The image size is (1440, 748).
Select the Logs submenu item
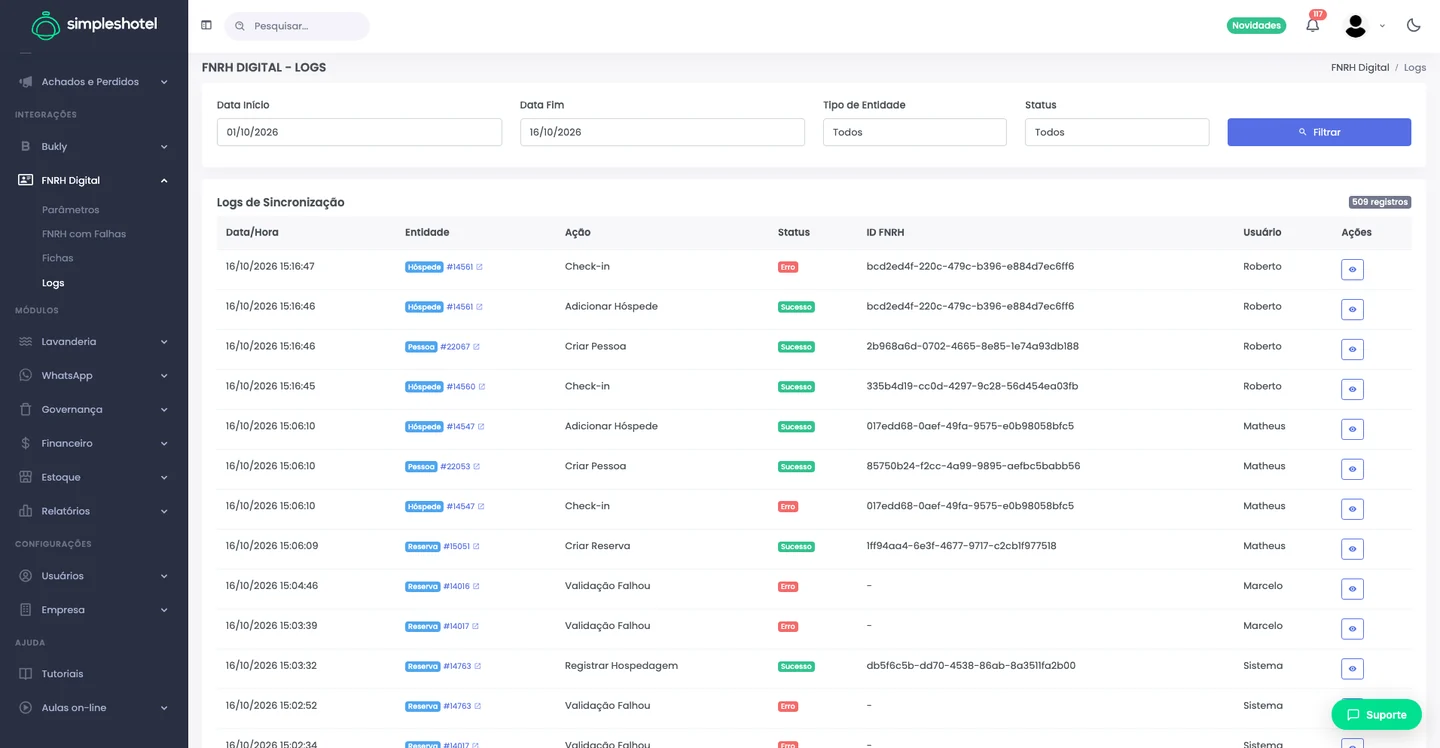[53, 283]
